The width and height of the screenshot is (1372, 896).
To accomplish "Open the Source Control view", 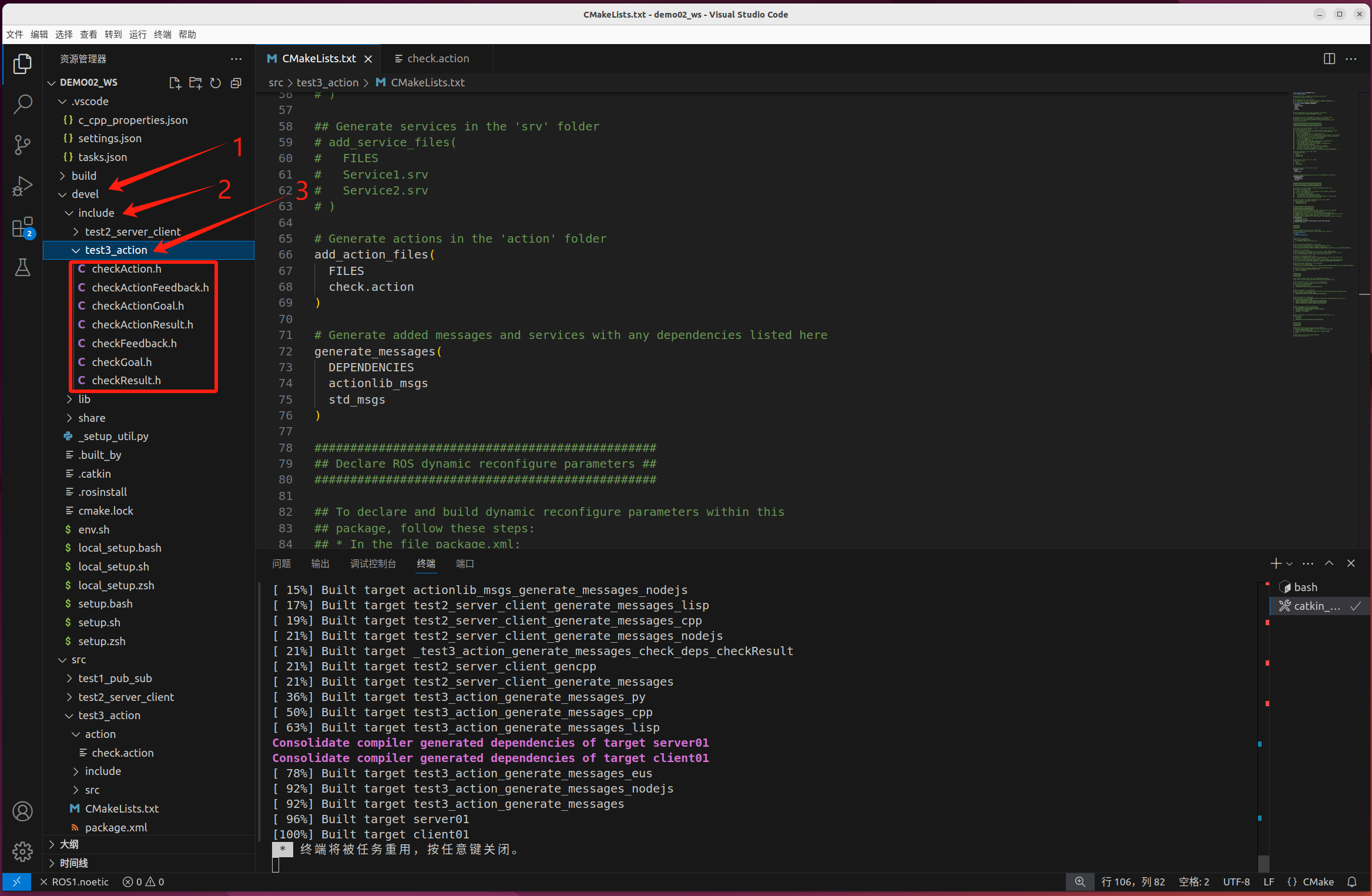I will 22,145.
